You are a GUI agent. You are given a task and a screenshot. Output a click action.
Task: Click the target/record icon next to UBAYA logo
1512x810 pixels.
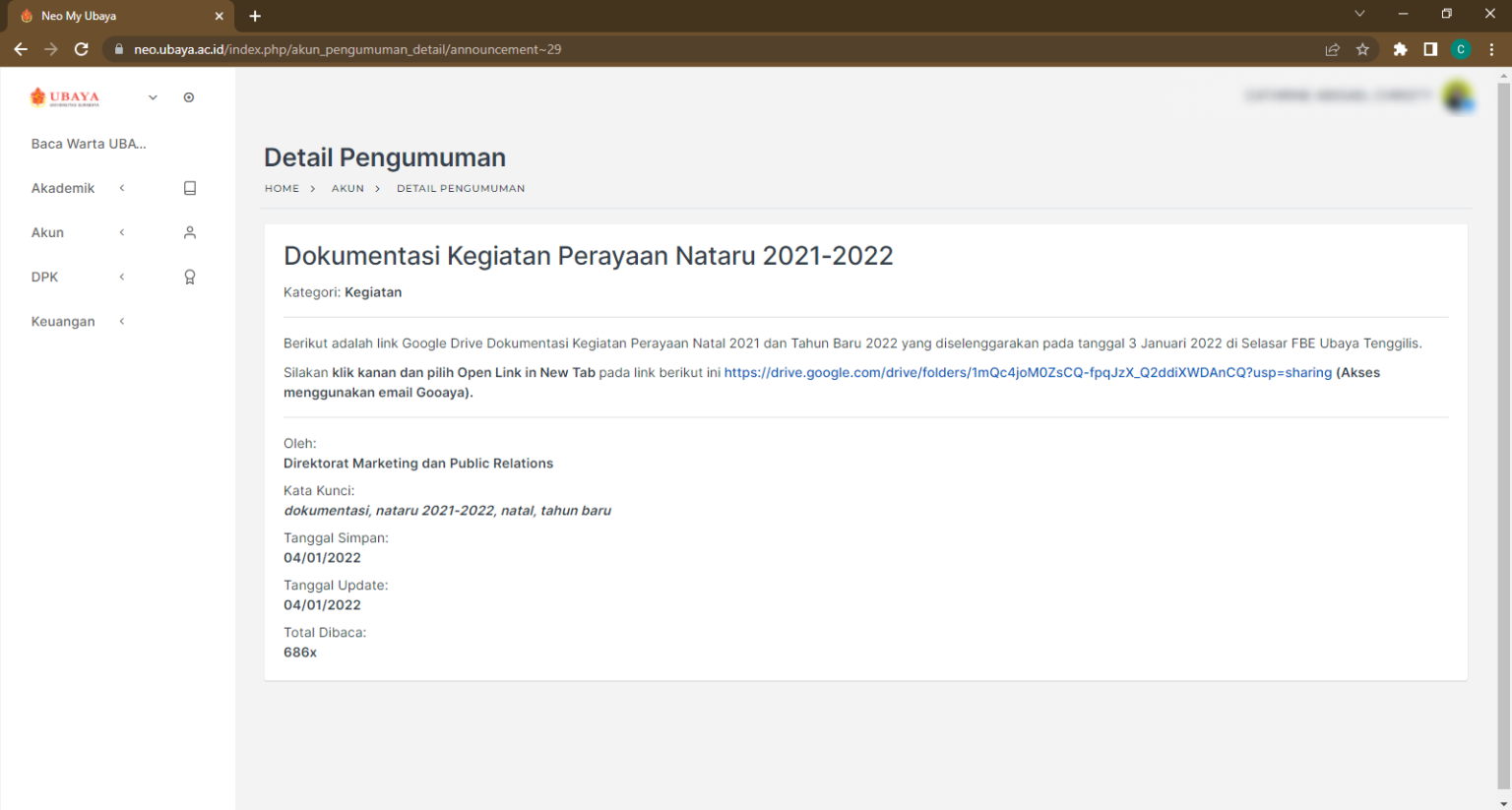[189, 96]
